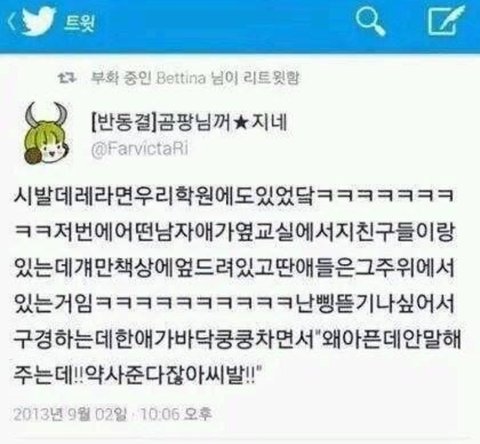Screen dimensions: 480x444
Task: Click the tweet's line starting ㅋㅋ저번에
Action: [x=235, y=231]
